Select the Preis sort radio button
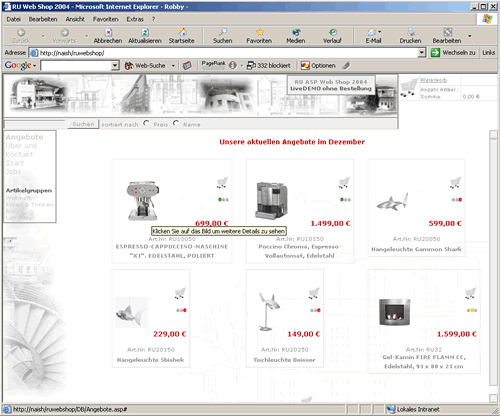500x416 pixels. point(146,123)
